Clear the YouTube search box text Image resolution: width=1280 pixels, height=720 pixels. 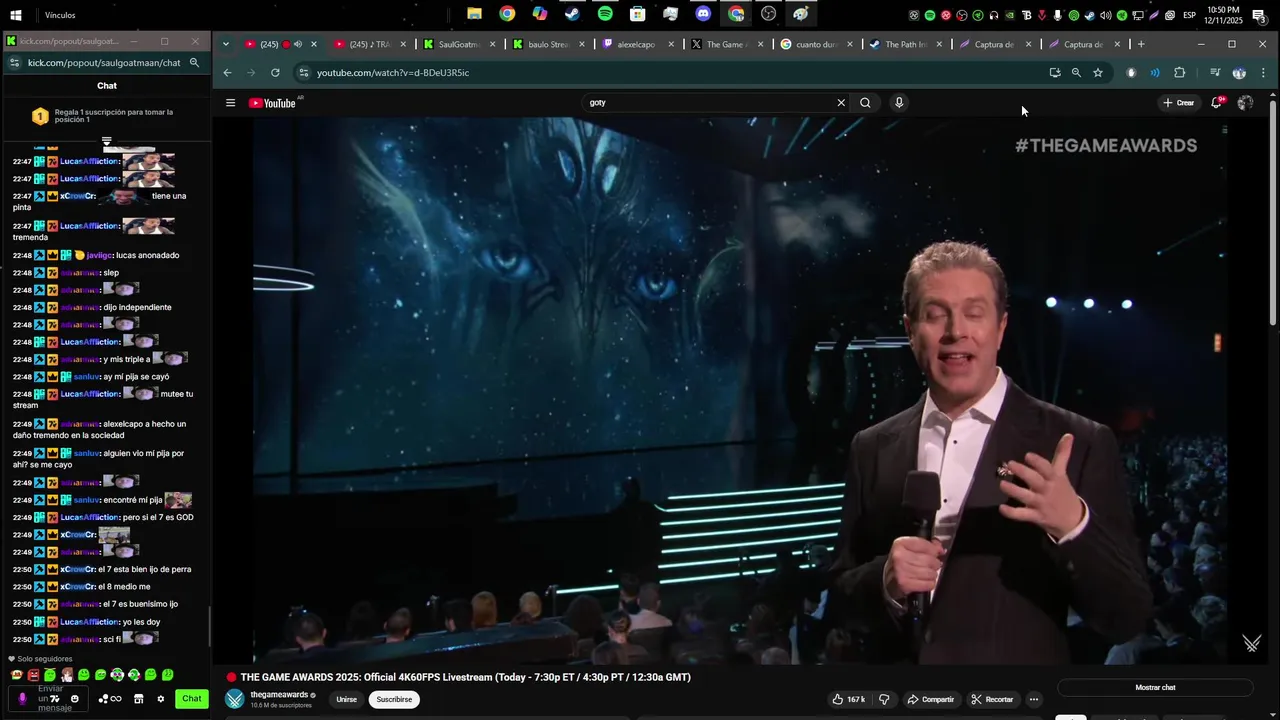click(841, 102)
